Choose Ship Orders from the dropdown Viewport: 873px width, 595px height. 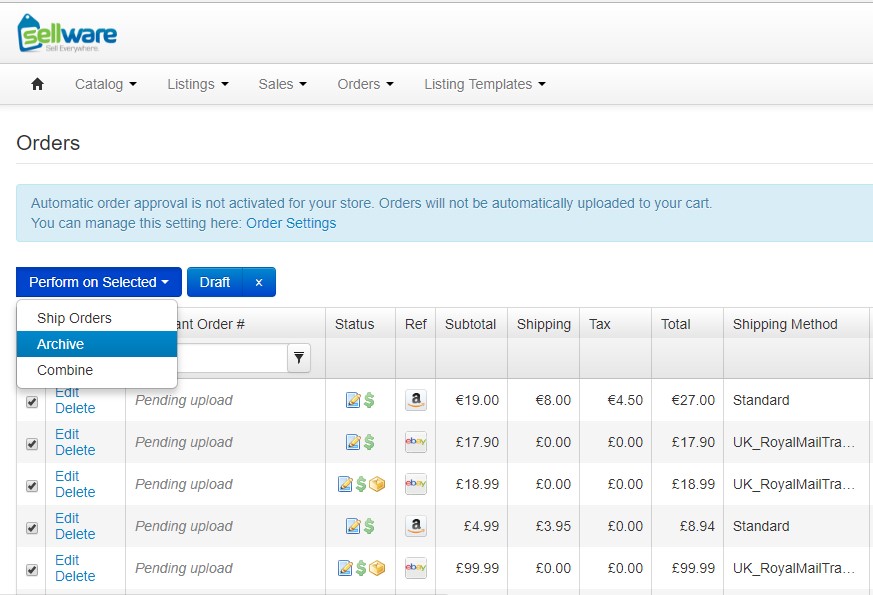[97, 318]
